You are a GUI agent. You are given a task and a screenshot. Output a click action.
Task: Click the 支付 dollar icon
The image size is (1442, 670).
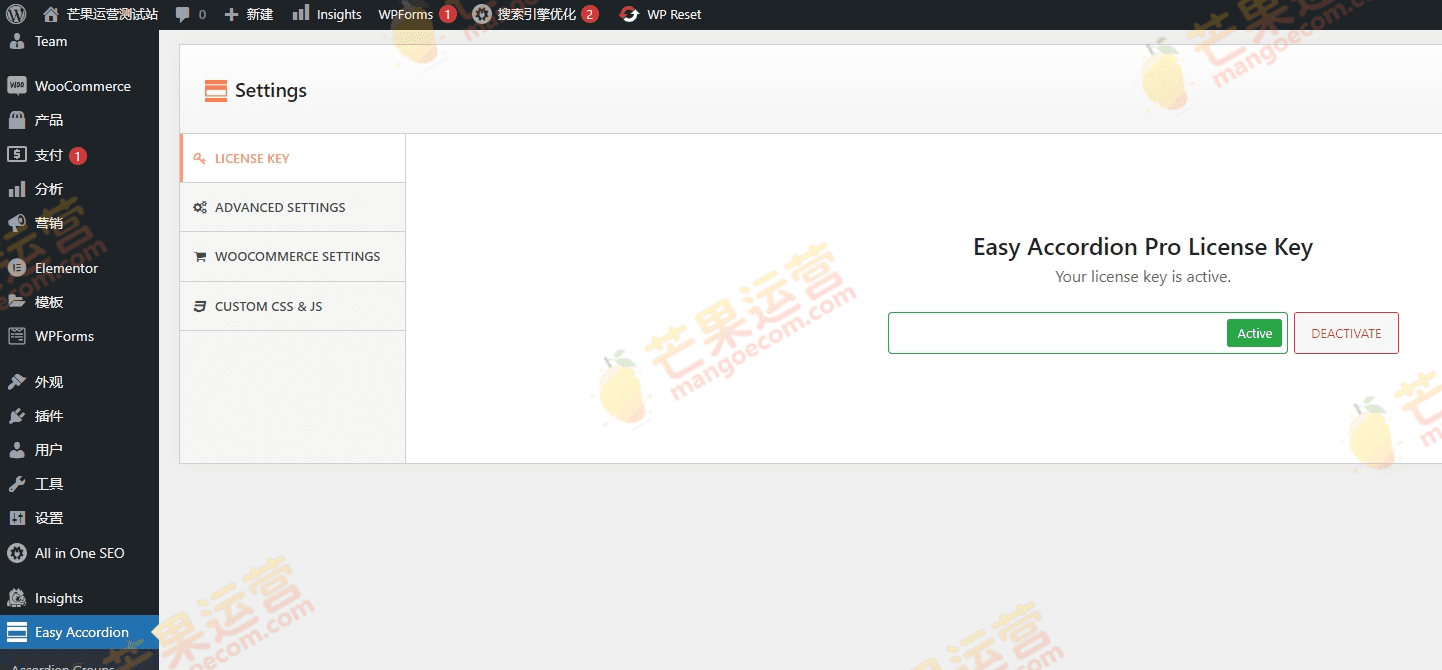17,155
